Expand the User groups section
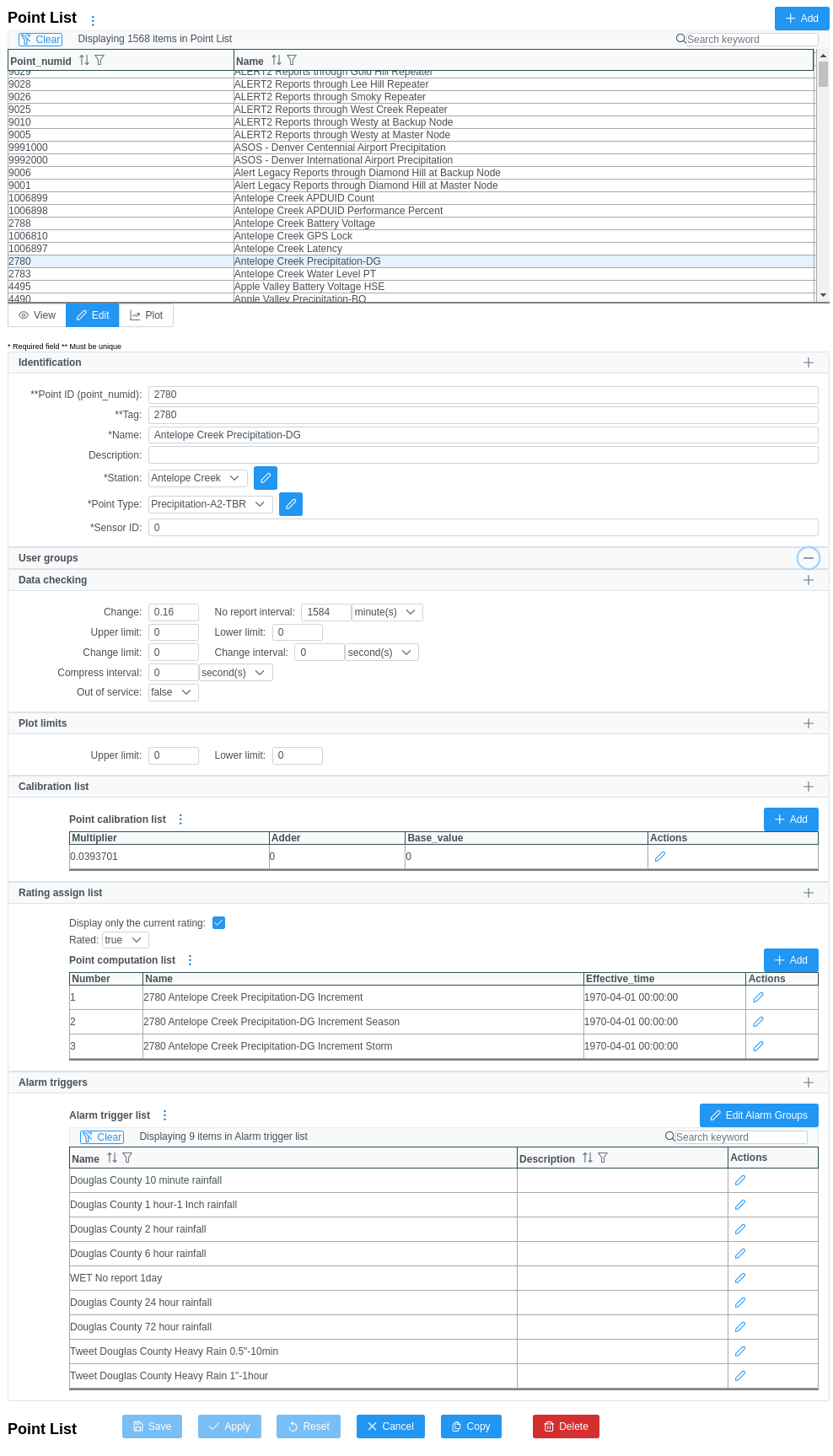 coord(809,558)
